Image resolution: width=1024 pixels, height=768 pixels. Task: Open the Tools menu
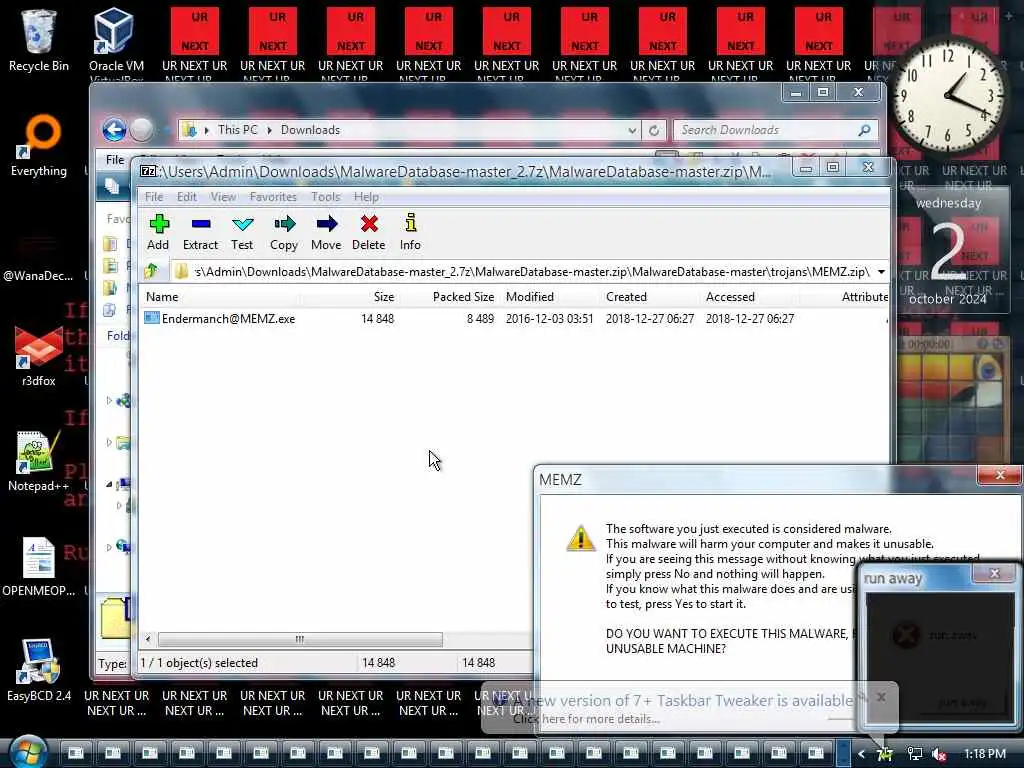[325, 197]
